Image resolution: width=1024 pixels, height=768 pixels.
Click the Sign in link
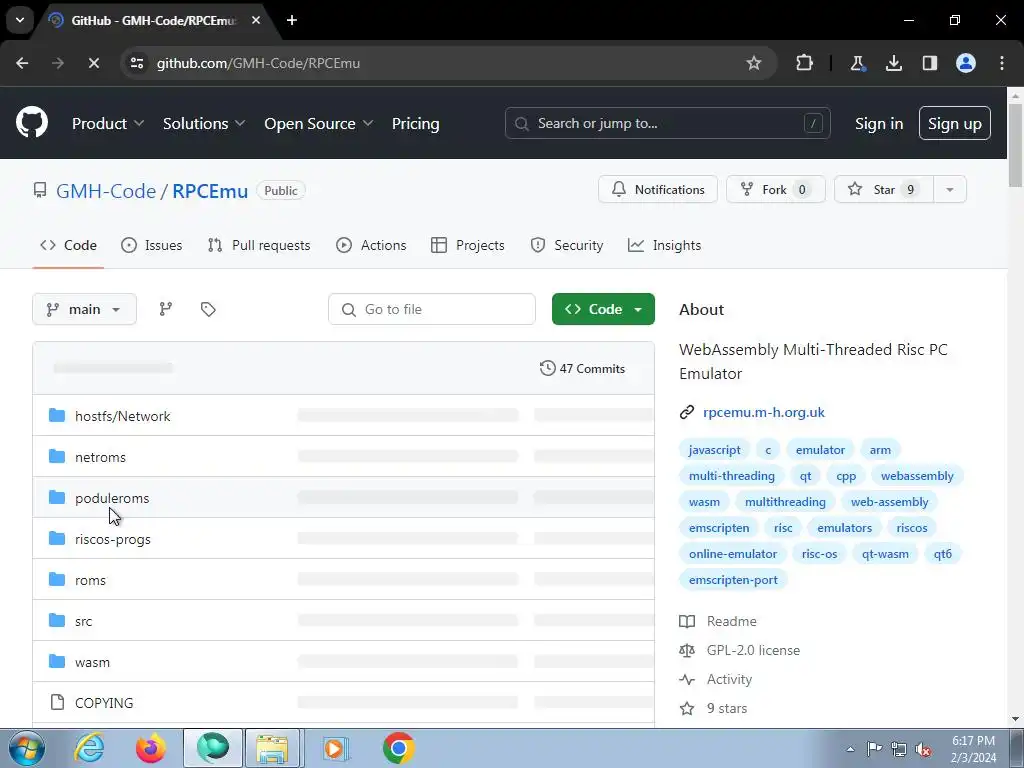coord(879,123)
